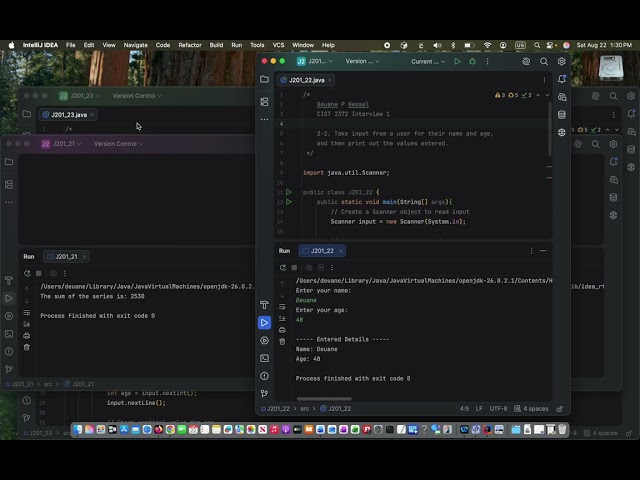The image size is (640, 480).
Task: Open editor tab options in the J201_22 window
Action: click(544, 80)
